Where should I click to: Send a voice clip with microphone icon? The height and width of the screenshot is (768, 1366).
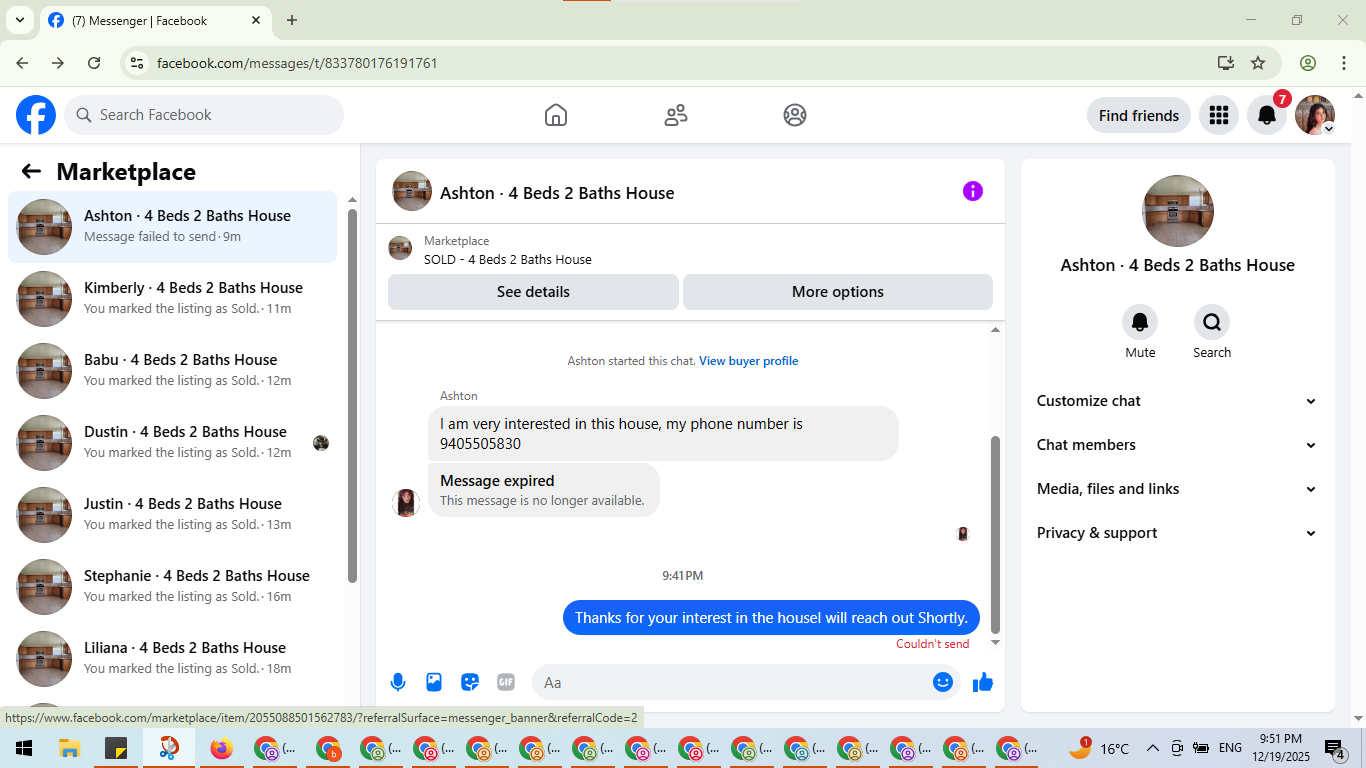point(398,682)
